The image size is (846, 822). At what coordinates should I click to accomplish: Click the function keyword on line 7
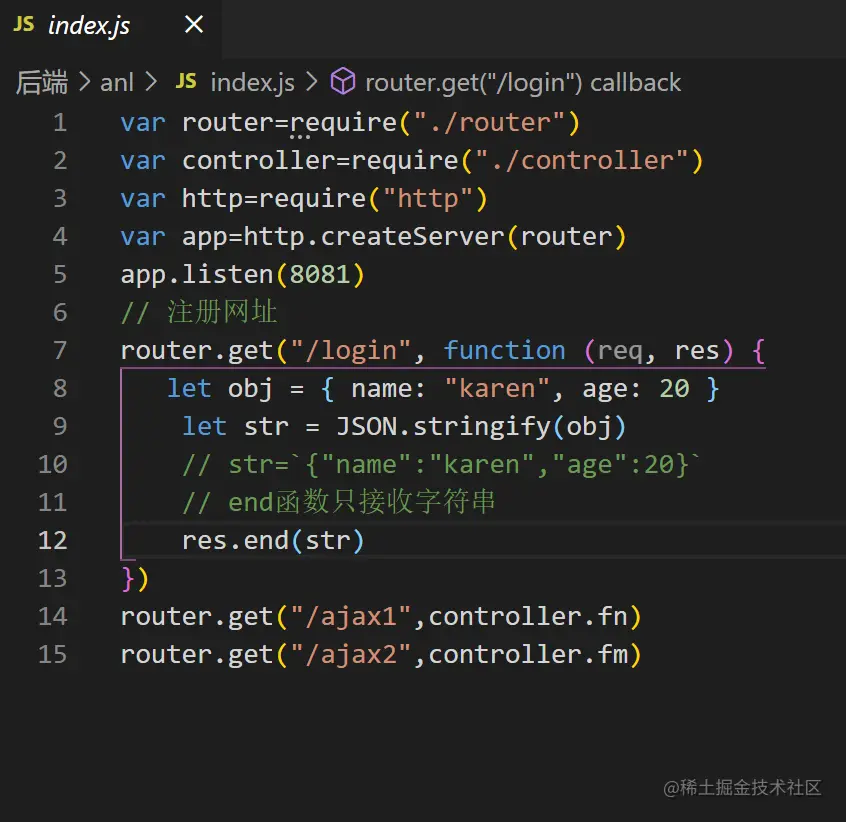[x=504, y=351]
